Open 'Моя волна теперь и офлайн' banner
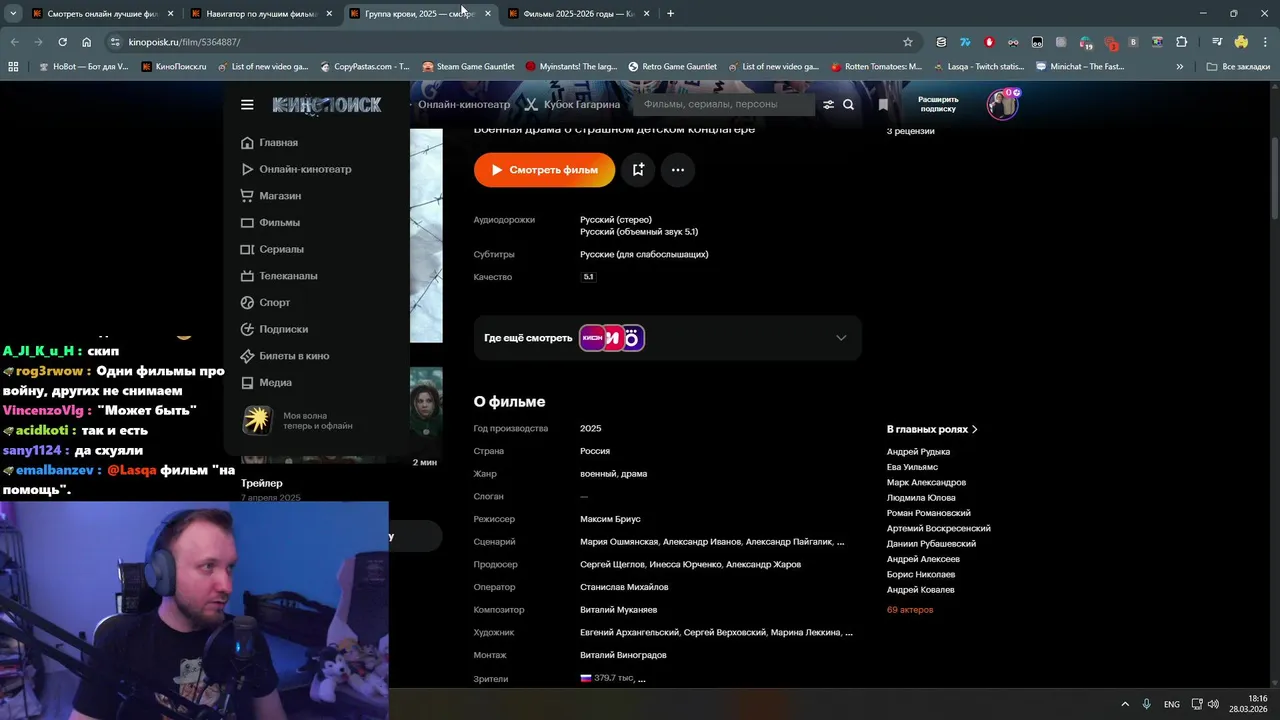 (x=298, y=420)
